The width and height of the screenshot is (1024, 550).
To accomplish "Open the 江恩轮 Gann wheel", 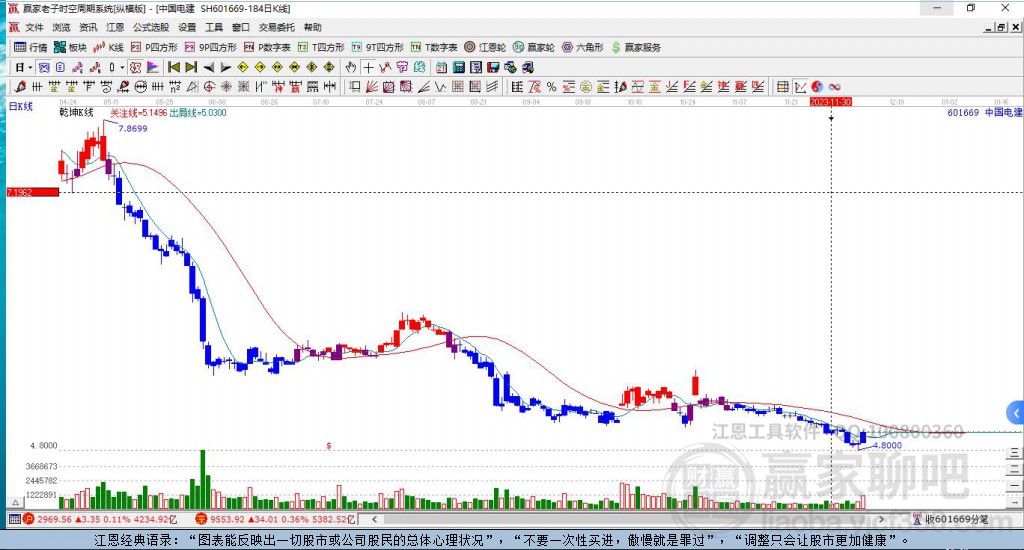I will pyautogui.click(x=485, y=47).
